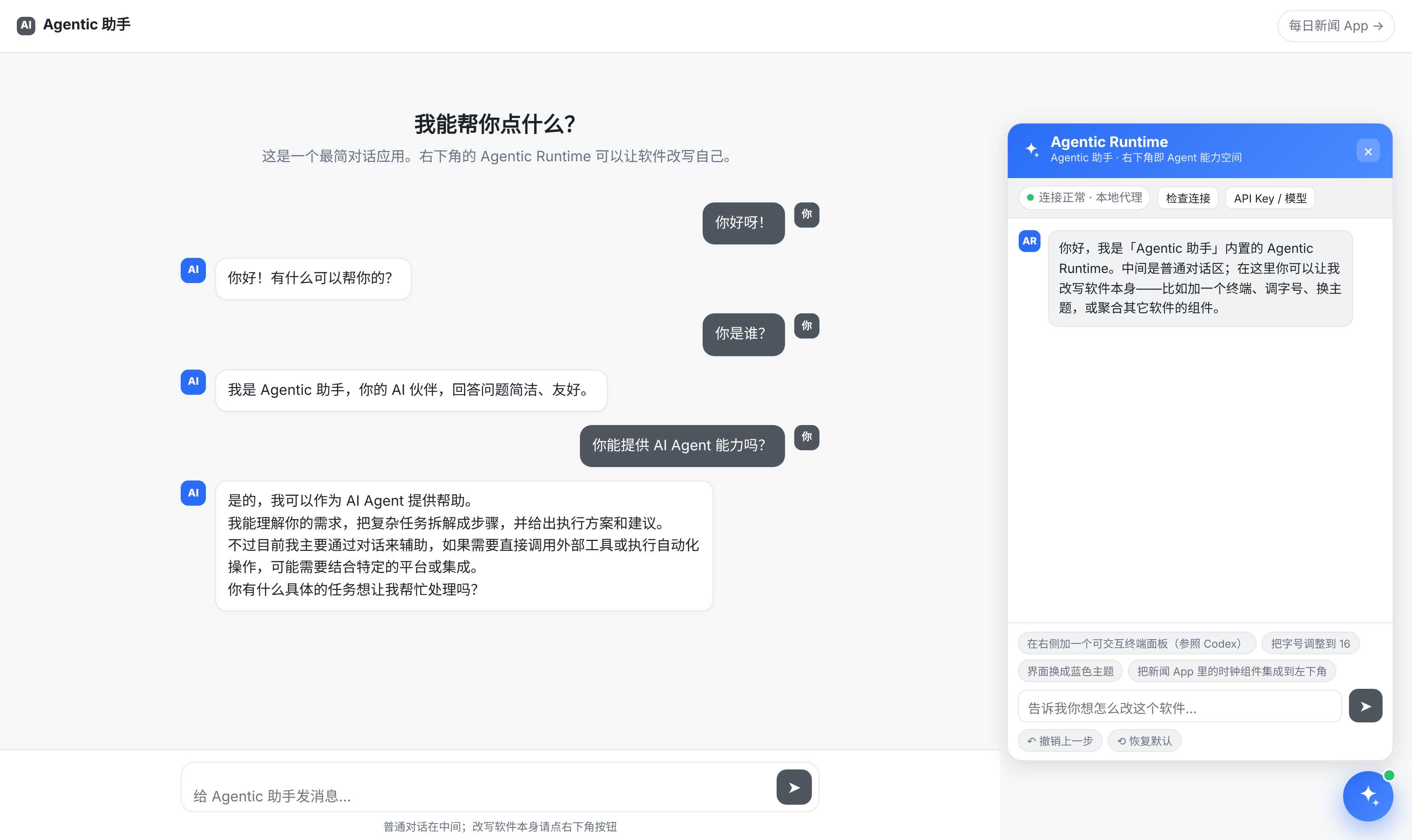Click the 检查连接 button
Screen dimensions: 1412x840
(1188, 198)
